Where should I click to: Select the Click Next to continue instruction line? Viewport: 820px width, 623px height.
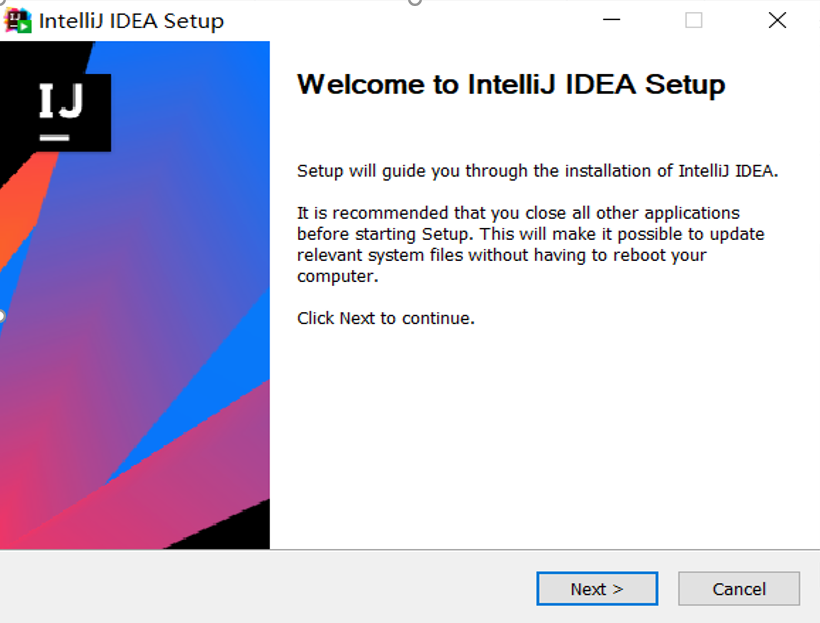point(385,318)
